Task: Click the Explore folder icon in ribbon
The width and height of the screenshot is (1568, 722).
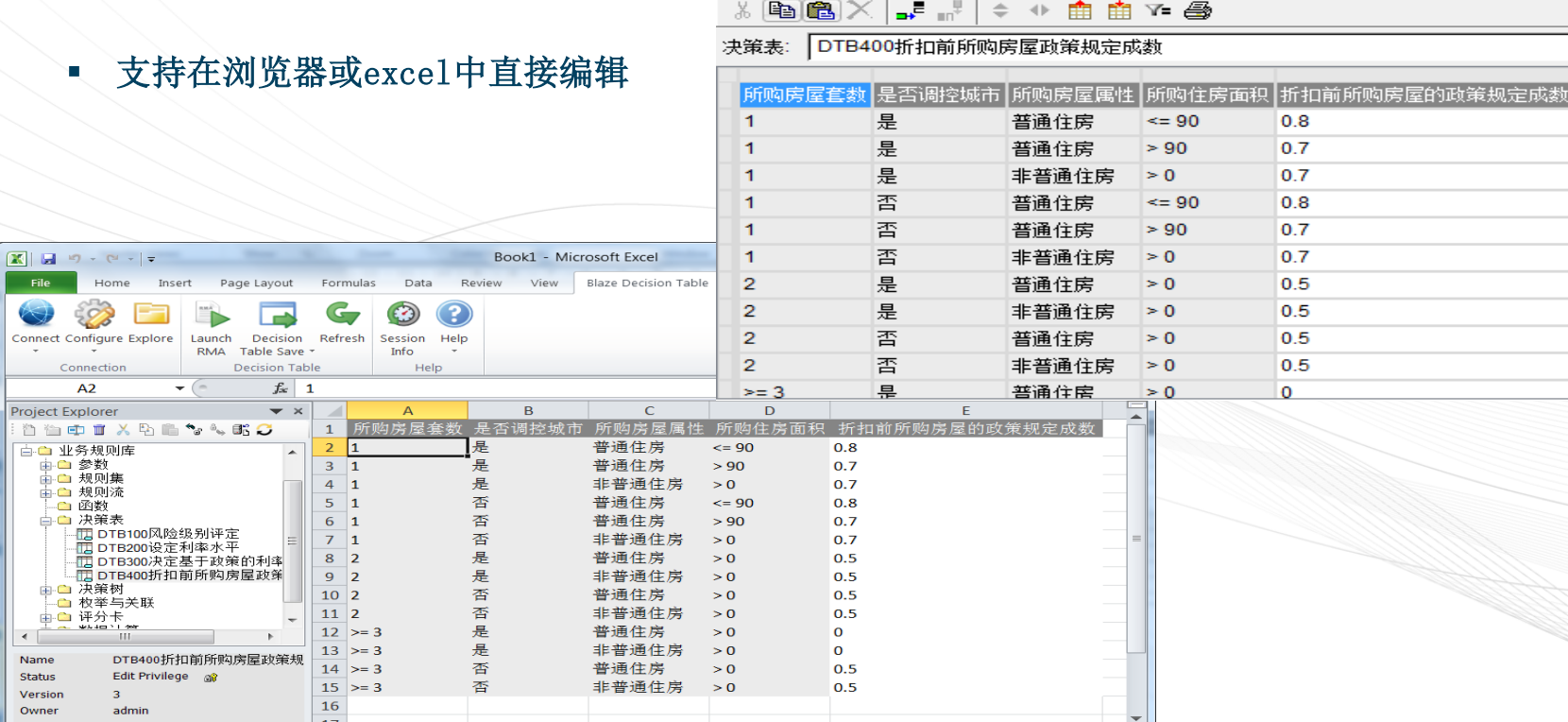Action: click(151, 314)
